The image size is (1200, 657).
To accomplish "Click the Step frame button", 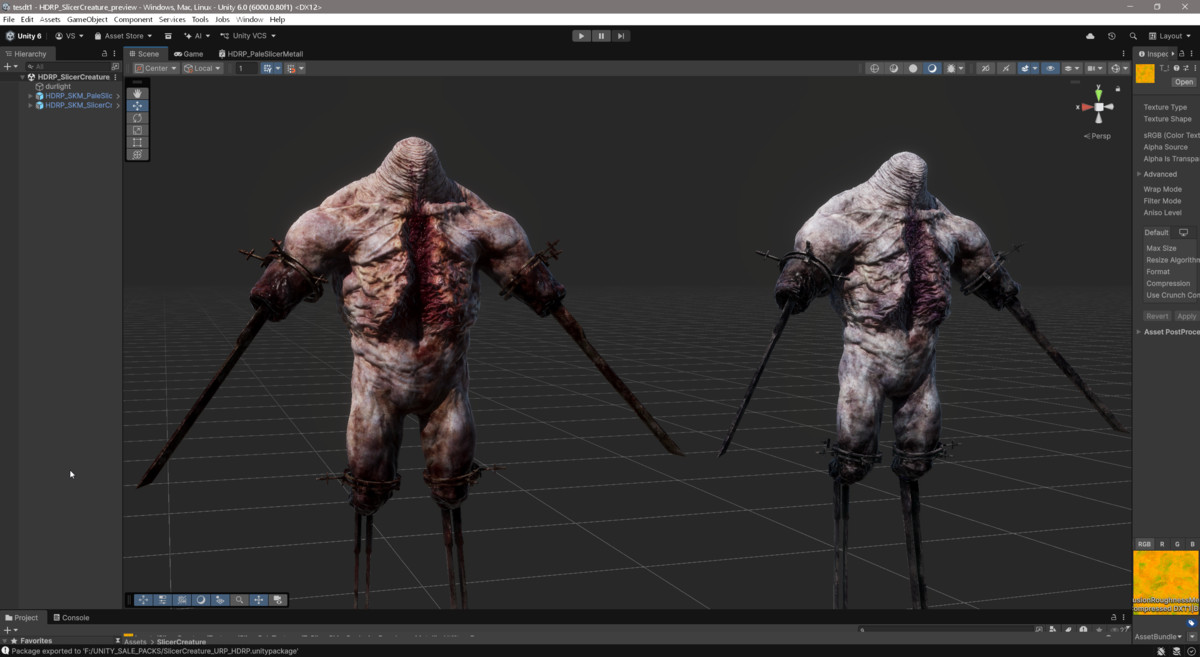I will (x=621, y=36).
